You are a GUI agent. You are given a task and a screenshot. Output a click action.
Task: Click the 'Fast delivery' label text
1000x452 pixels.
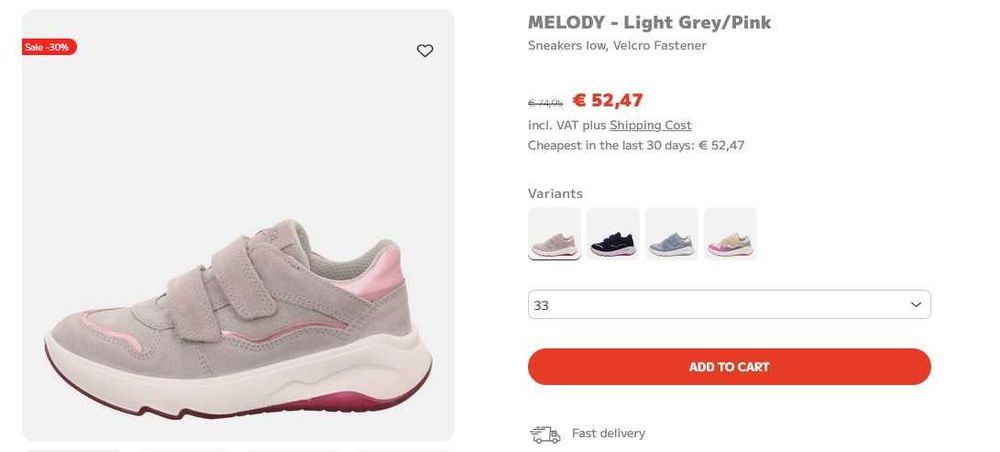pyautogui.click(x=608, y=433)
